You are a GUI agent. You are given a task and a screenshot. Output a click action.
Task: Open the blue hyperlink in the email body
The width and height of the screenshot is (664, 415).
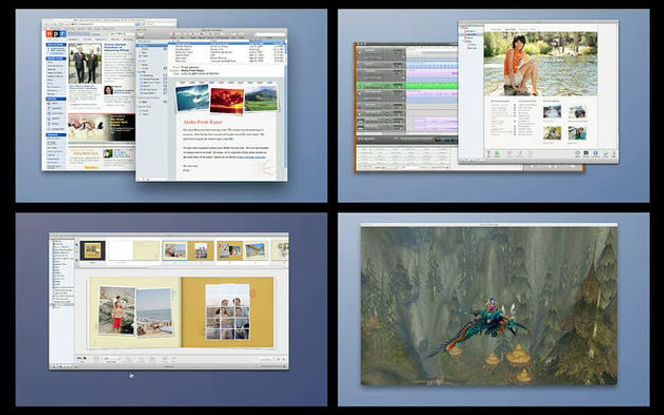(251, 157)
